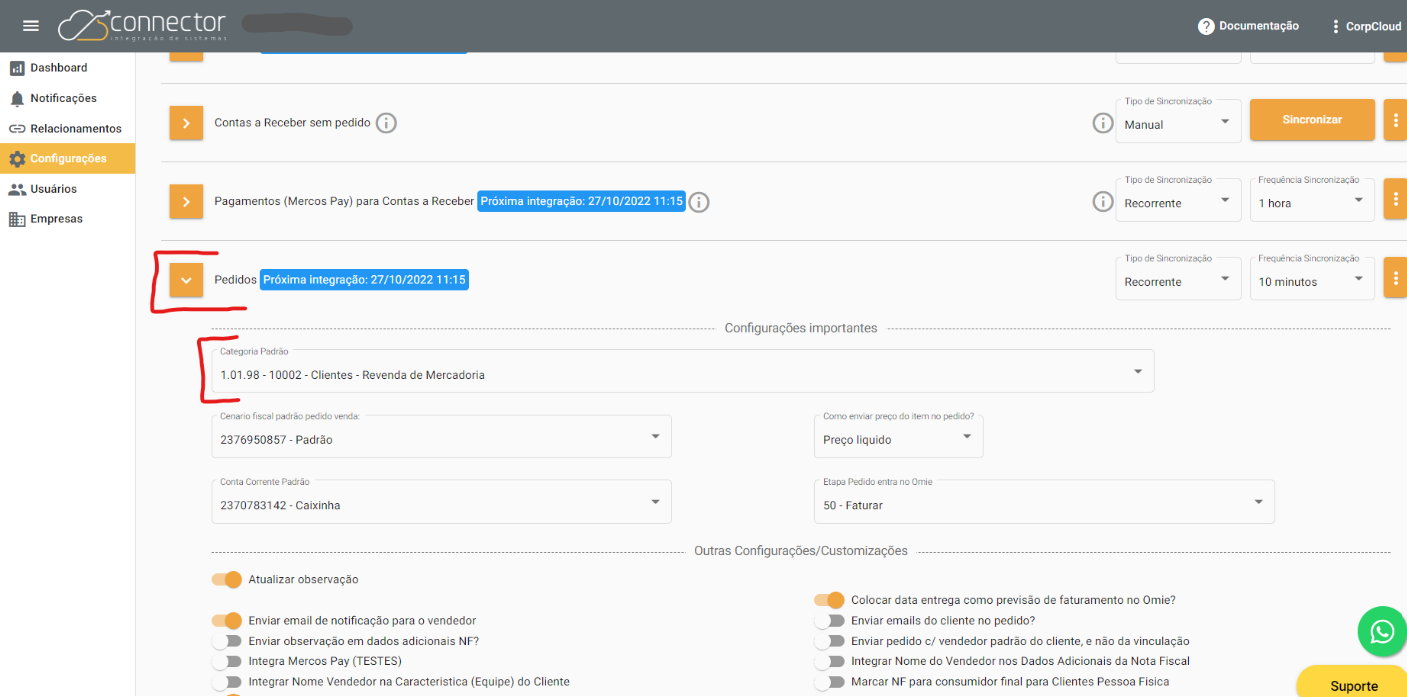Toggle Colocar data entrega como previsão de faturamento
Screen dimensions: 1407x697
[829, 600]
